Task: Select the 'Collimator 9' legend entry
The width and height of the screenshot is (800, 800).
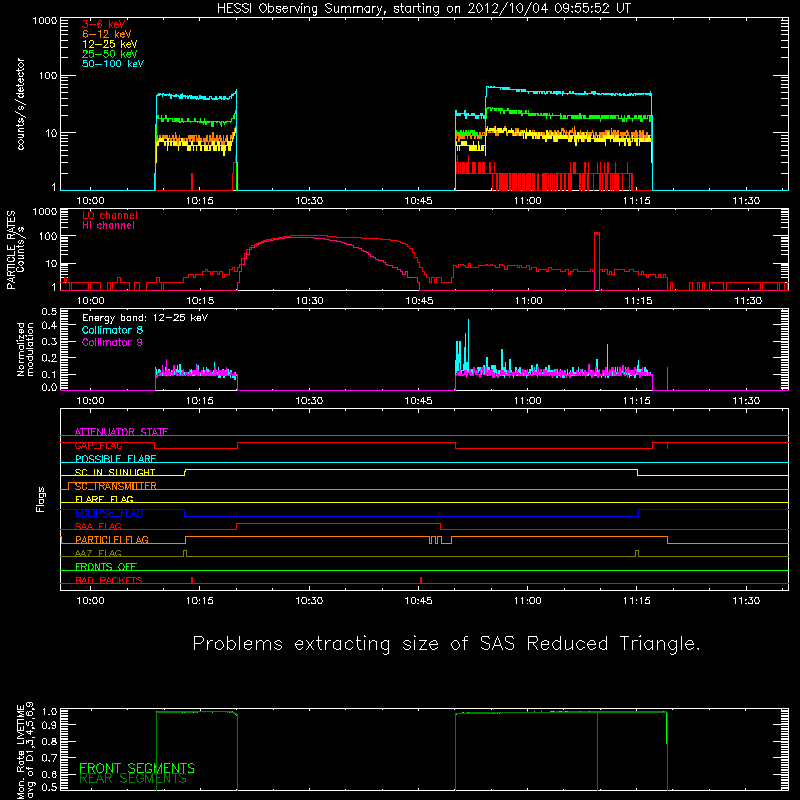Action: pos(112,342)
